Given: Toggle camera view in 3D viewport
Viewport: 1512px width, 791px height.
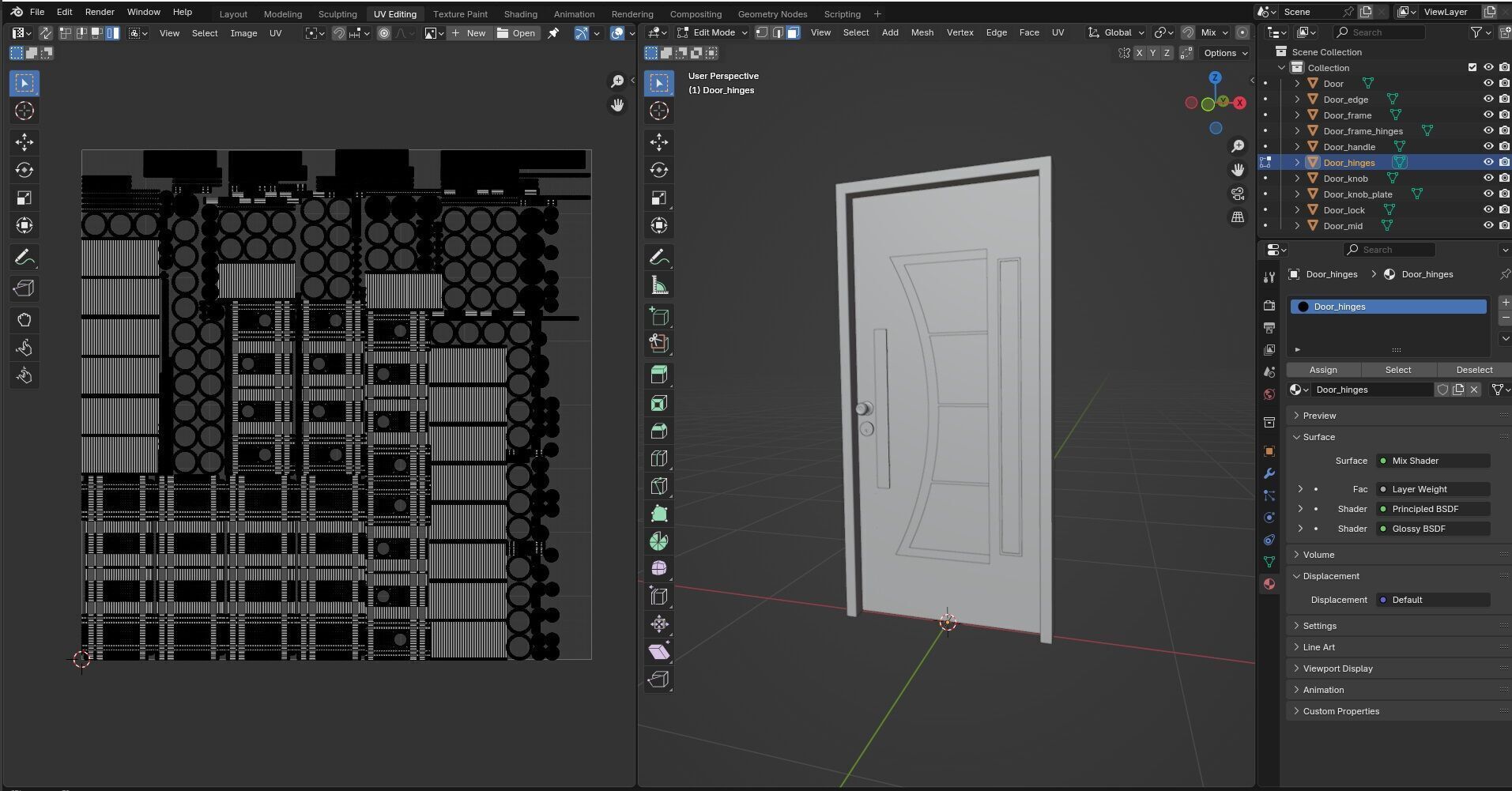Looking at the screenshot, I should [x=1238, y=194].
